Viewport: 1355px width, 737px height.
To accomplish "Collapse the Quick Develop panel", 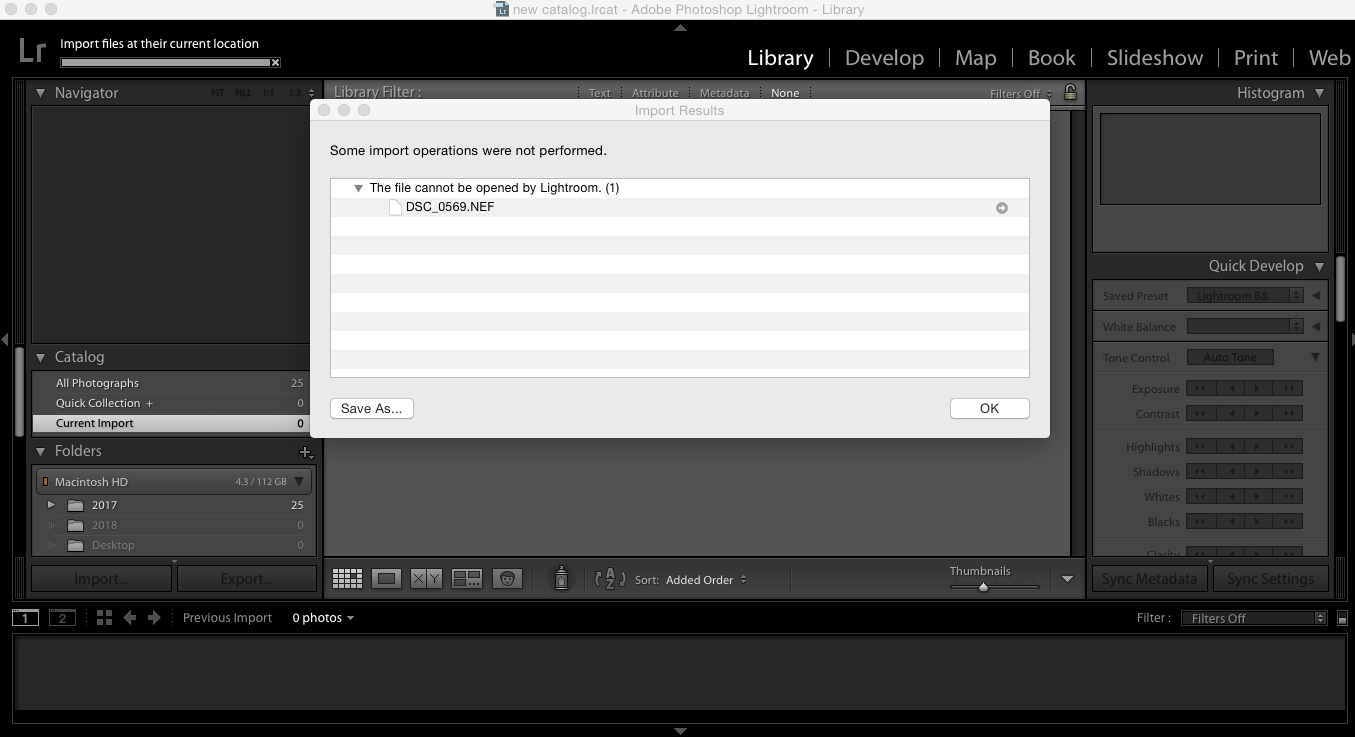I will pos(1319,266).
